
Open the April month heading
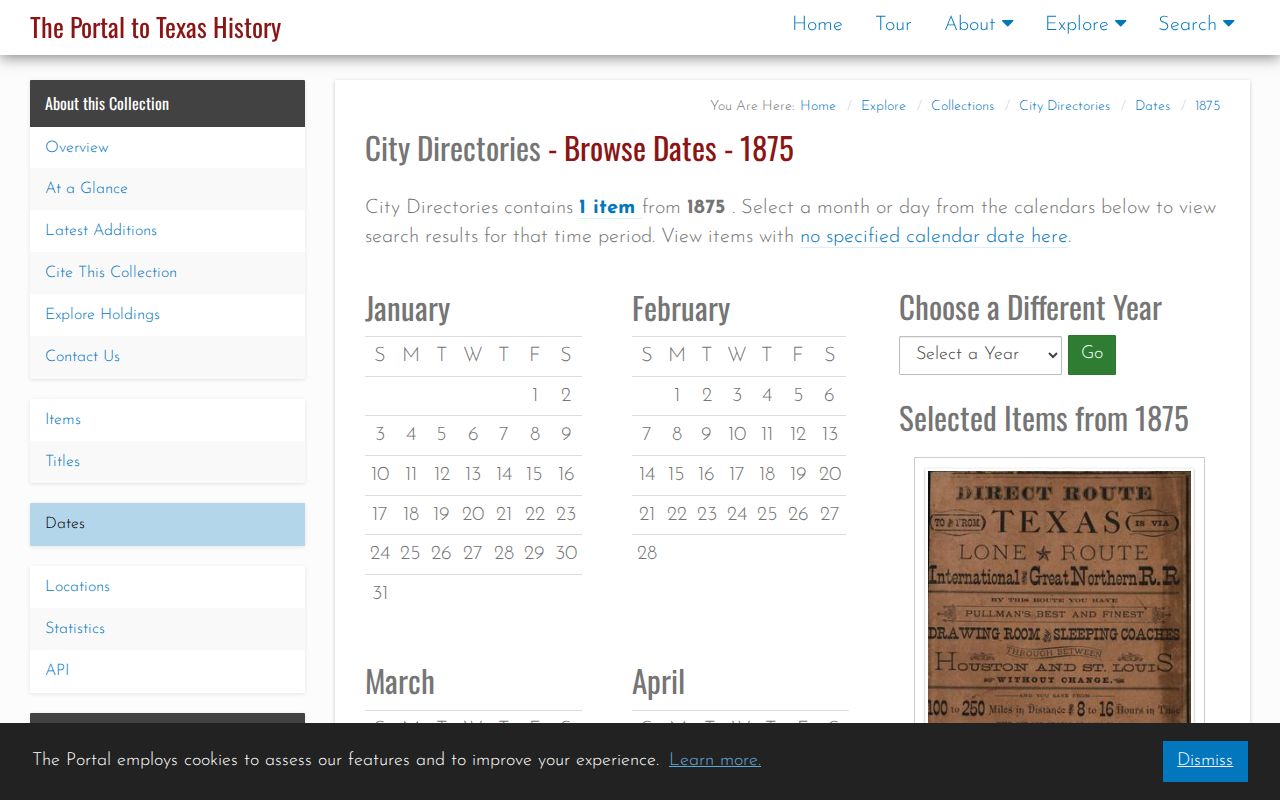(x=658, y=682)
